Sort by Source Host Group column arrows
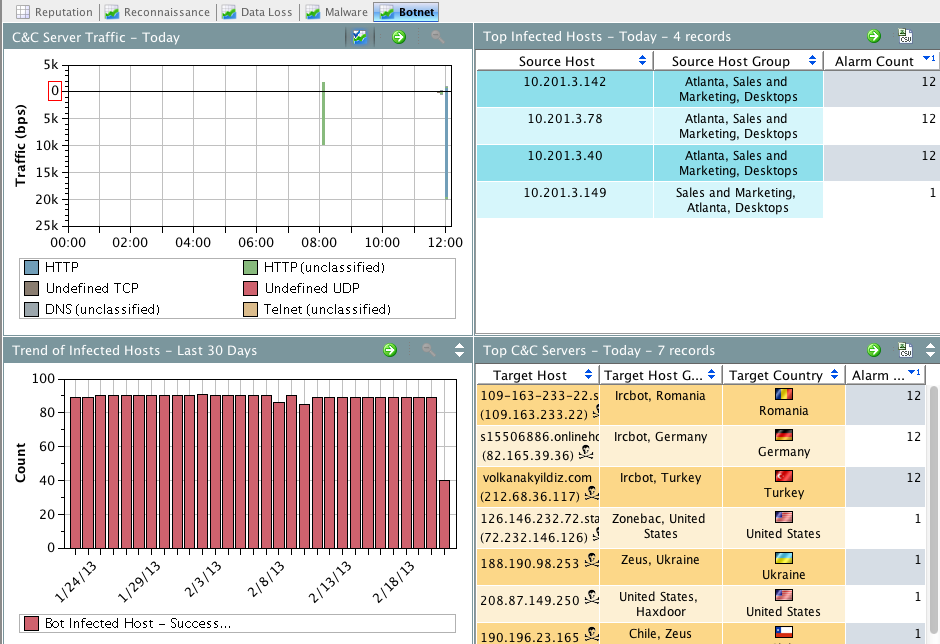Viewport: 940px width, 644px height. 812,62
